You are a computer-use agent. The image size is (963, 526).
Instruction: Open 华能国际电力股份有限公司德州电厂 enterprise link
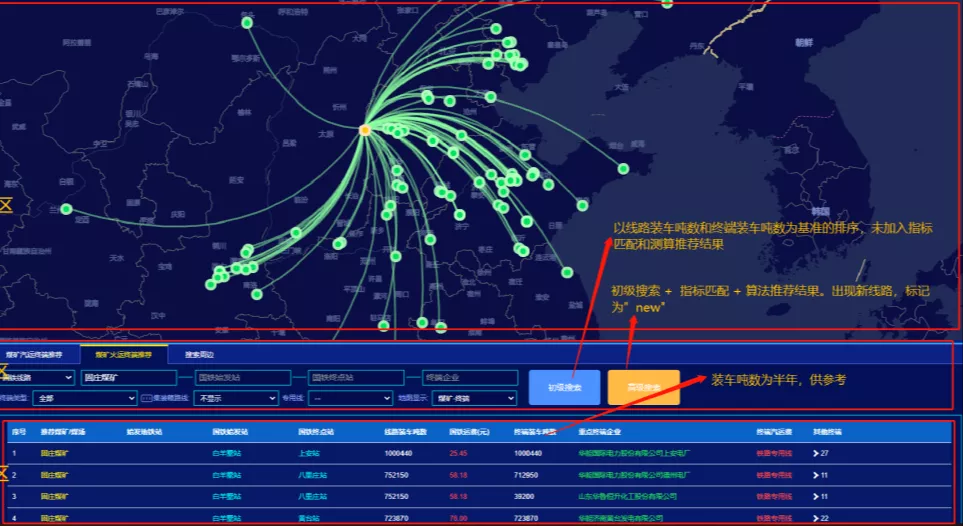pos(634,475)
